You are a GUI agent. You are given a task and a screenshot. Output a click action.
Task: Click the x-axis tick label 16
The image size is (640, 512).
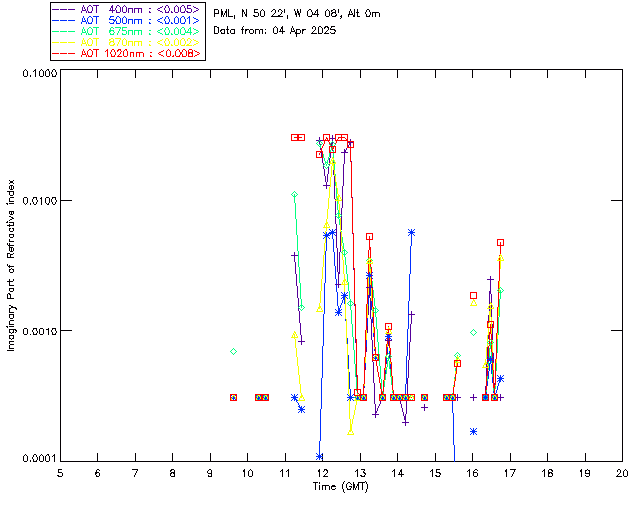coord(472,473)
